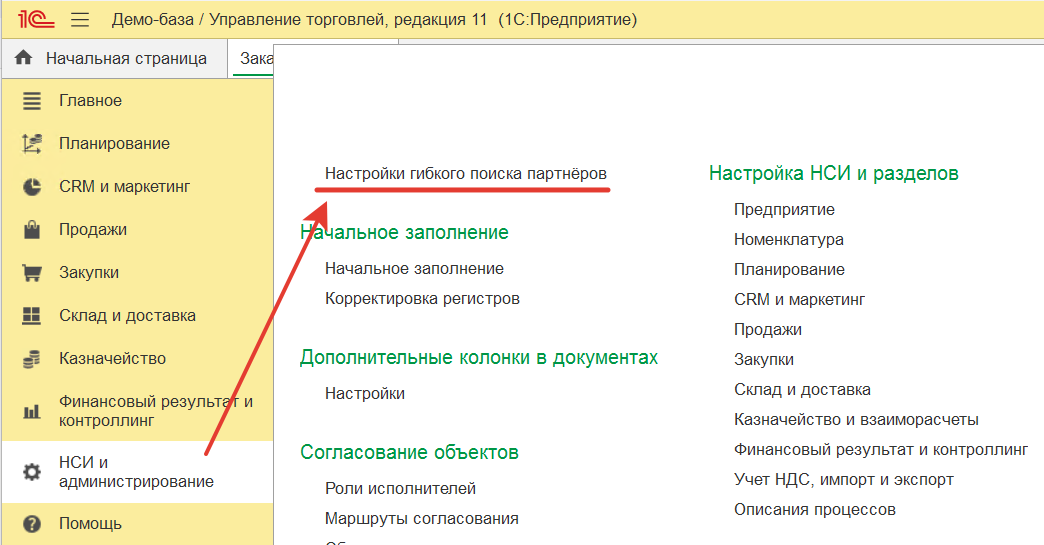Click the Склад и доставка boxes icon
Screen dimensions: 1044x545
point(32,315)
